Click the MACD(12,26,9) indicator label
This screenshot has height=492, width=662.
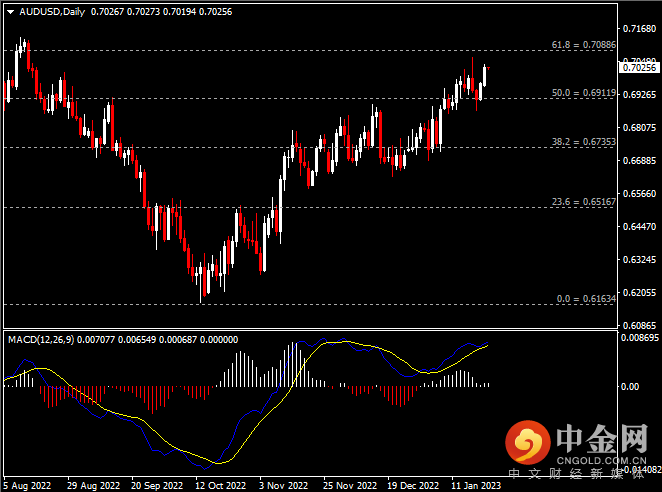(41, 340)
